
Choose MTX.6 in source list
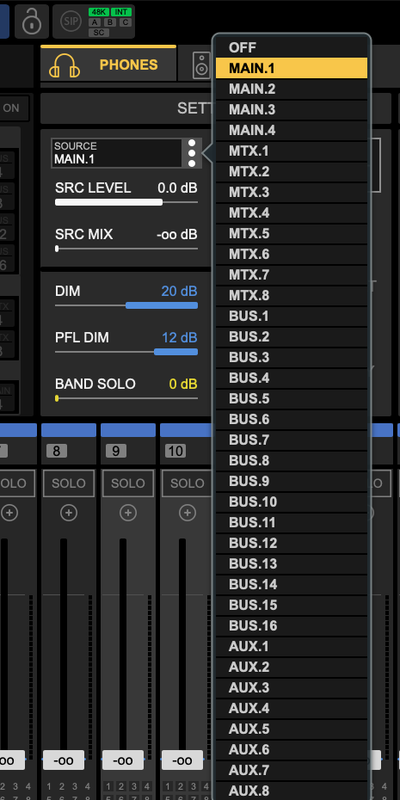291,254
